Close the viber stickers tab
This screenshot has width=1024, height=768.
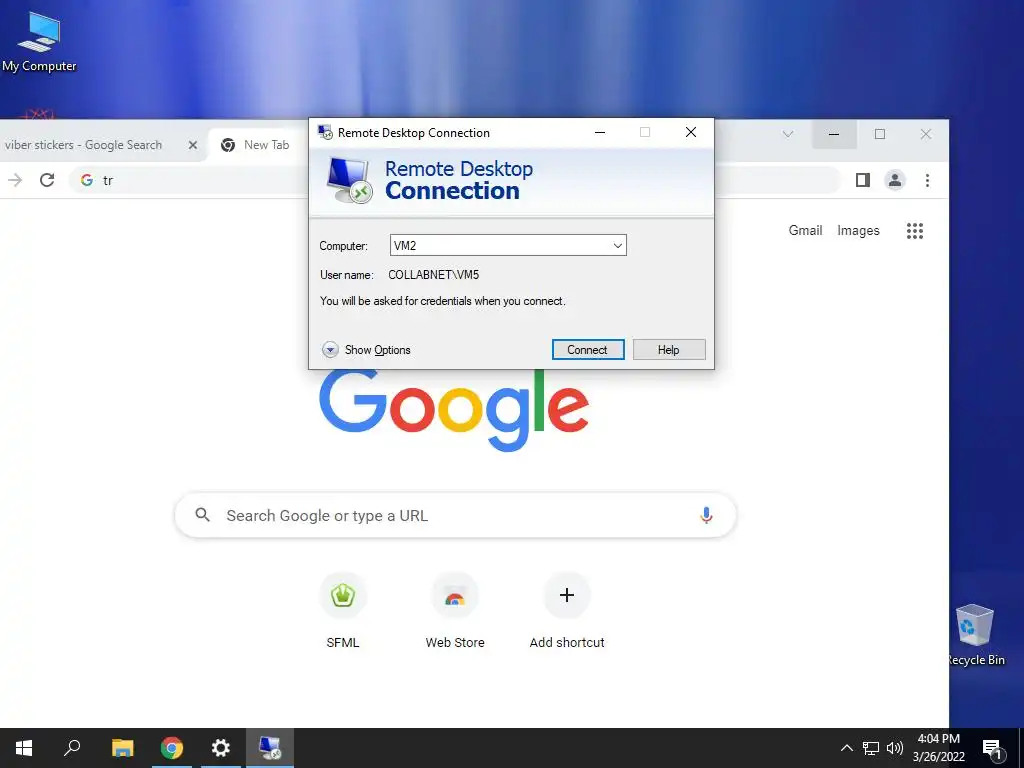tap(193, 145)
